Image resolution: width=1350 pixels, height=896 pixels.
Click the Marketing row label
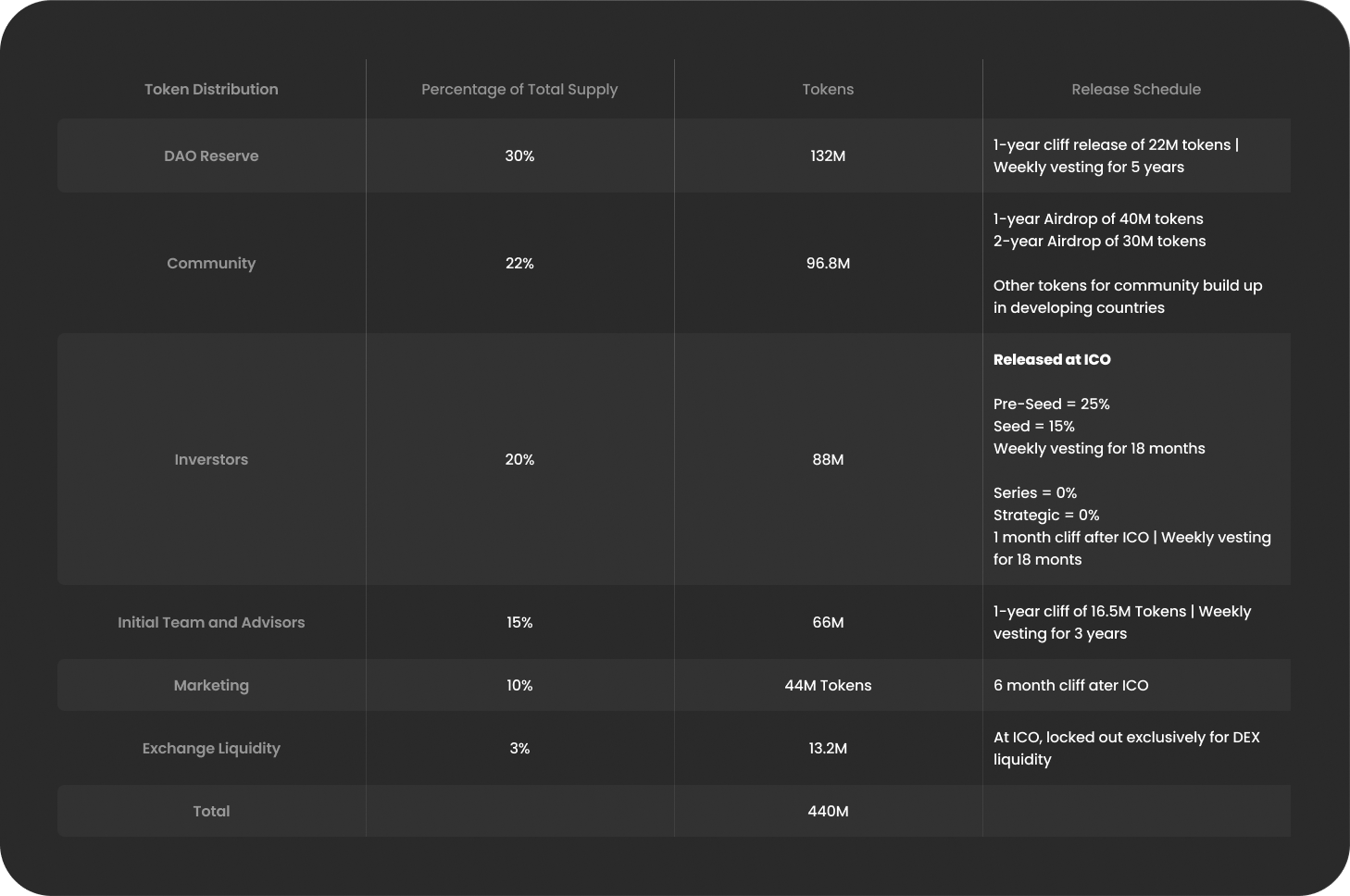[x=211, y=685]
